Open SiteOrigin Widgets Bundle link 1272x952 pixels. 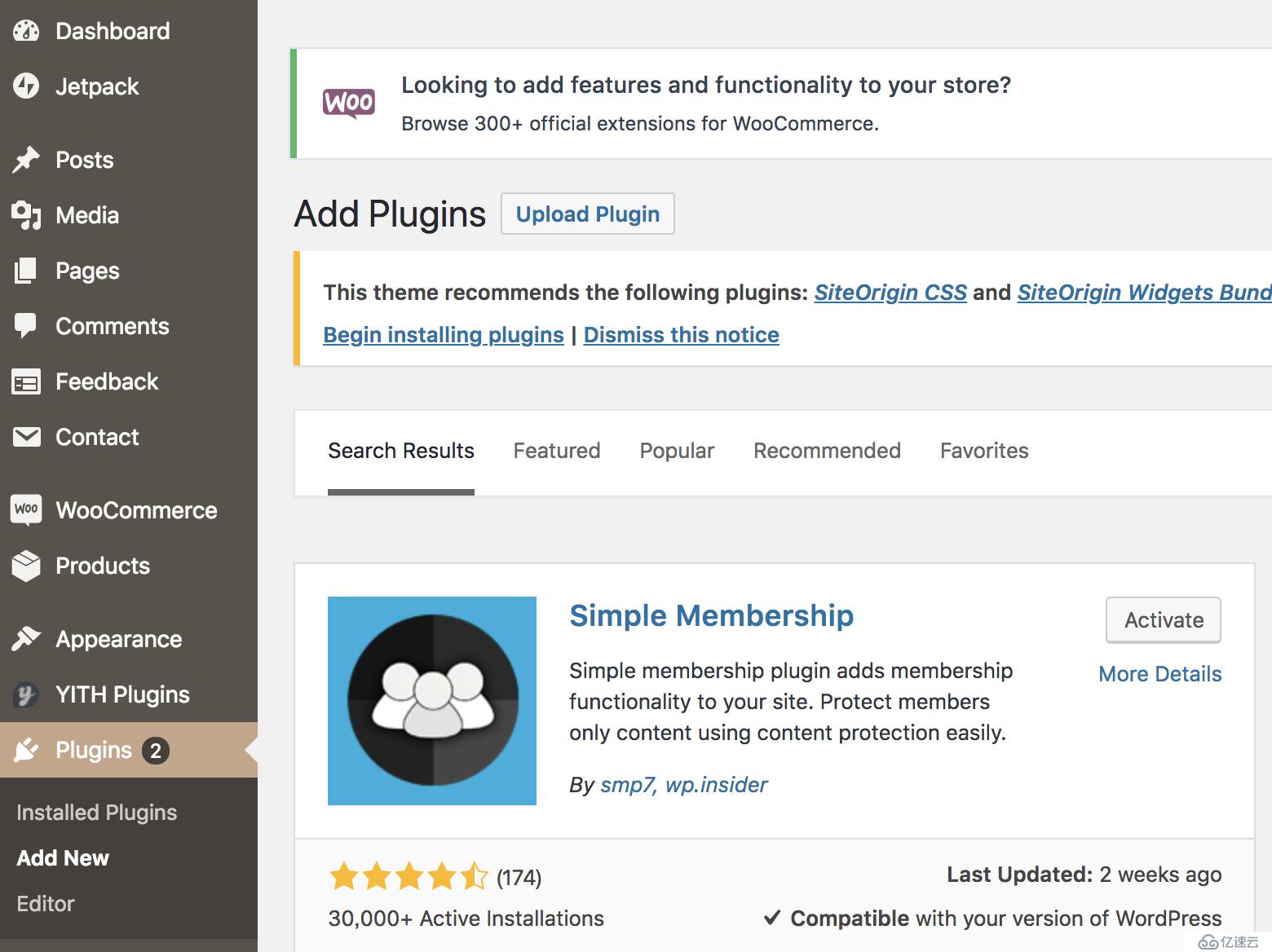tap(1144, 293)
